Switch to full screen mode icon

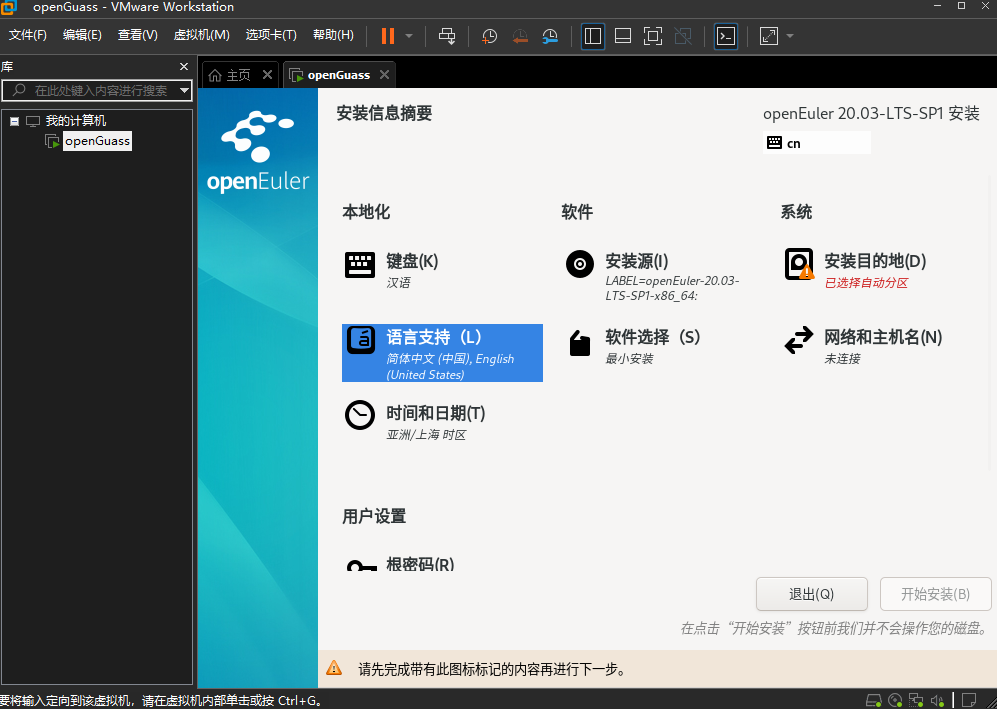tap(653, 36)
